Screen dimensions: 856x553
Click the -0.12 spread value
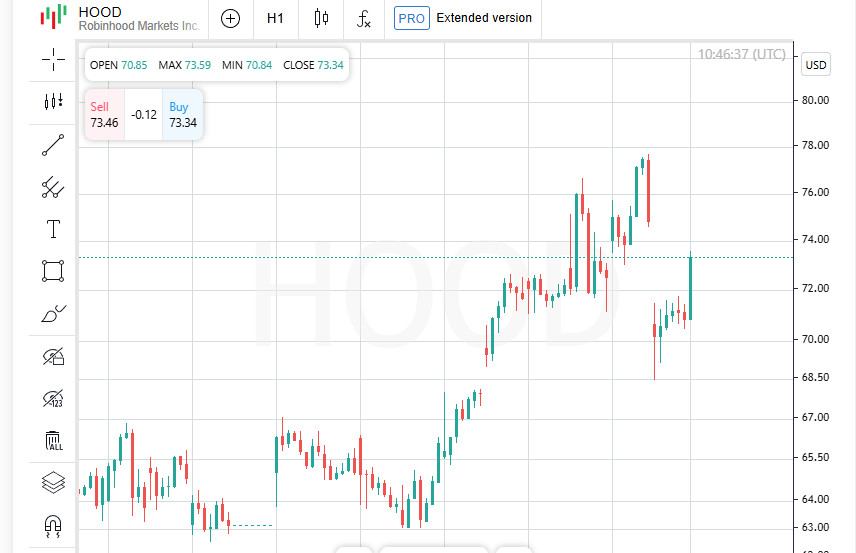point(144,115)
